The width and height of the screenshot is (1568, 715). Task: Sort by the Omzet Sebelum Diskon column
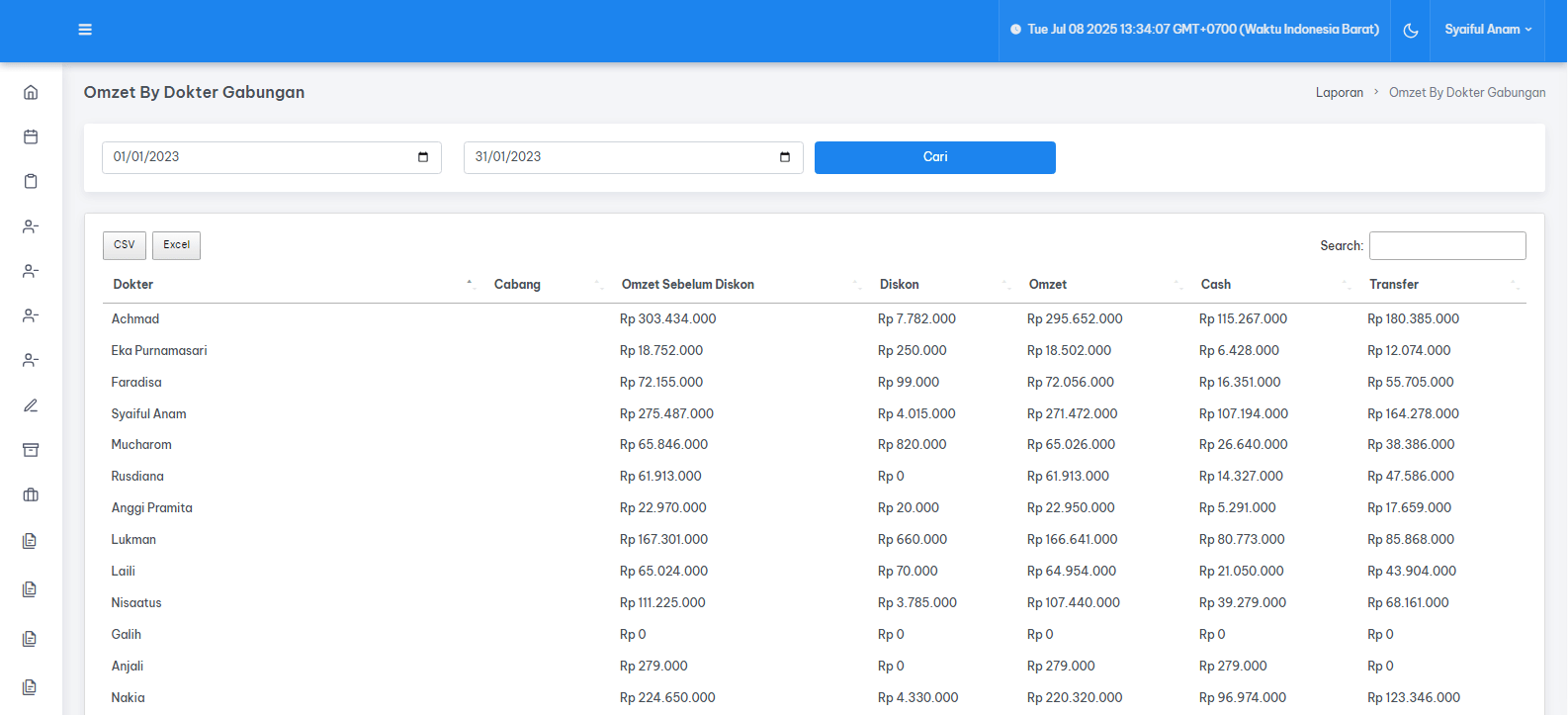(x=740, y=285)
